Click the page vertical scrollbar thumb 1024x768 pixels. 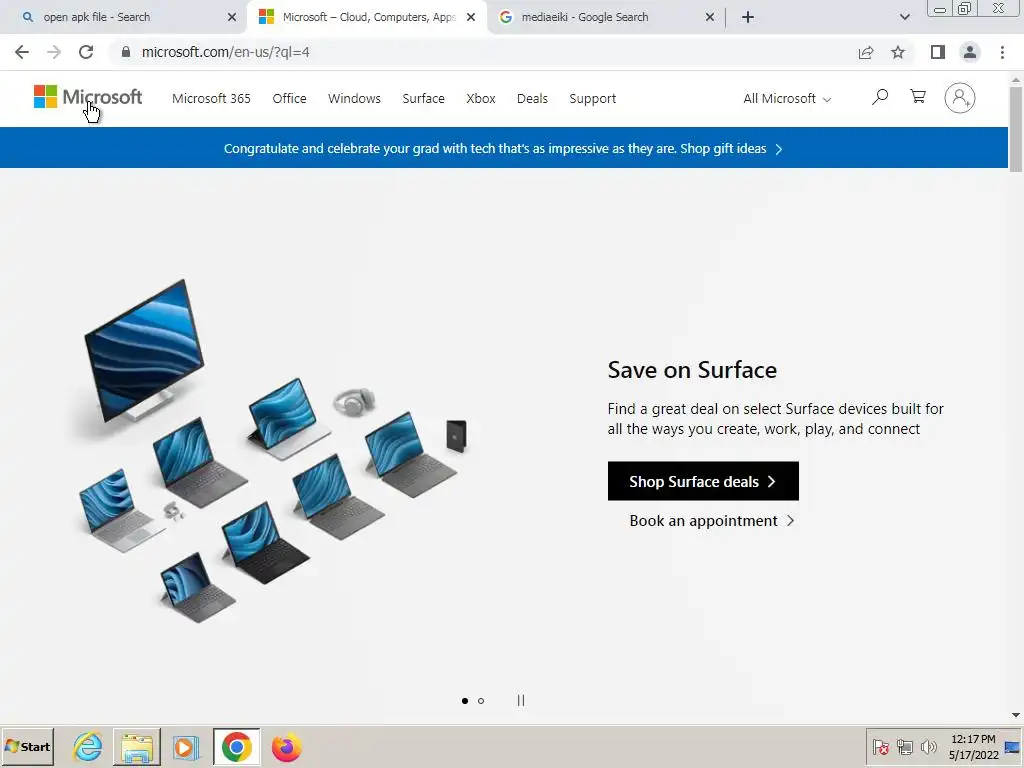tap(1016, 129)
